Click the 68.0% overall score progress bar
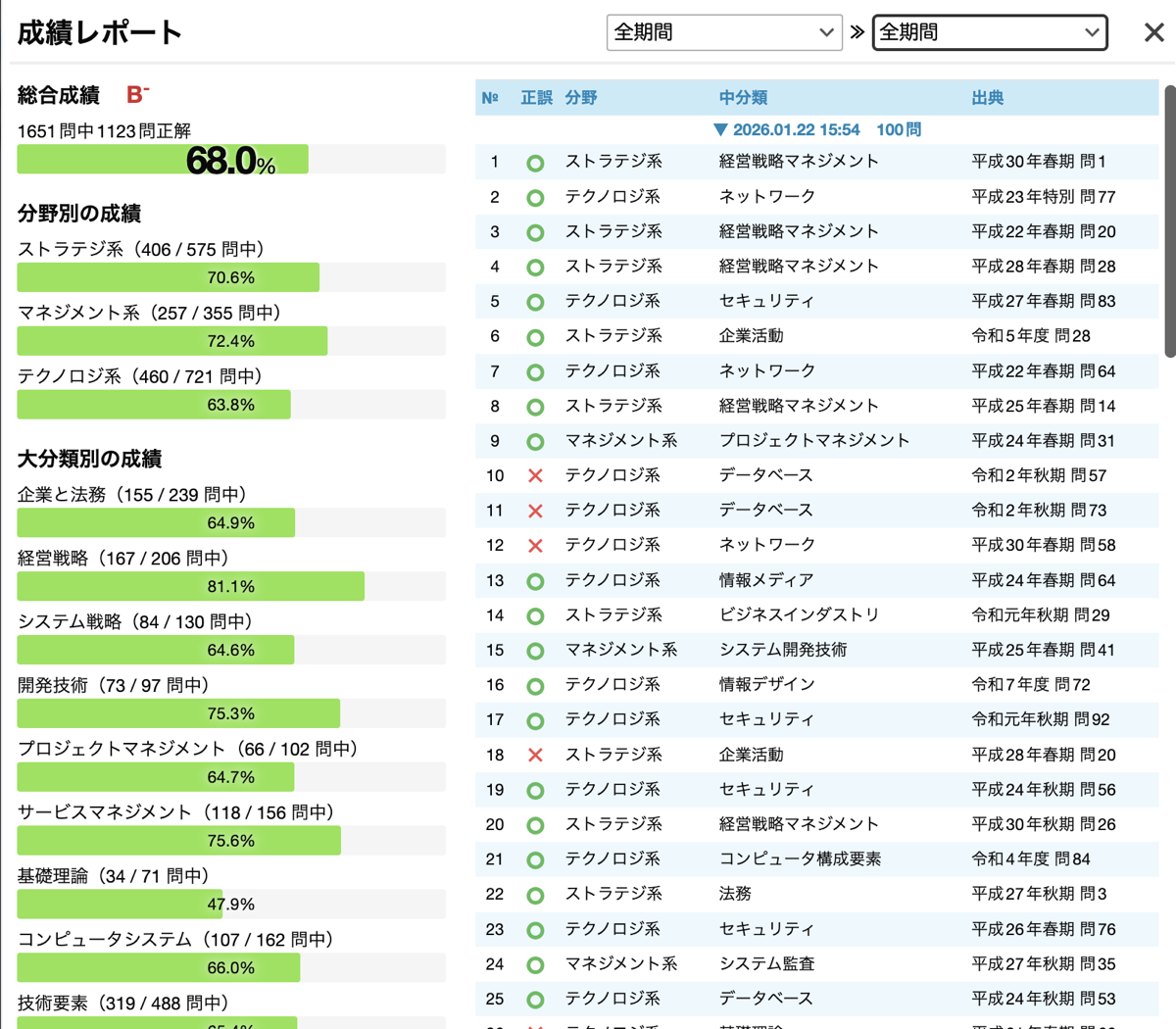The width and height of the screenshot is (1176, 1029). click(x=230, y=160)
